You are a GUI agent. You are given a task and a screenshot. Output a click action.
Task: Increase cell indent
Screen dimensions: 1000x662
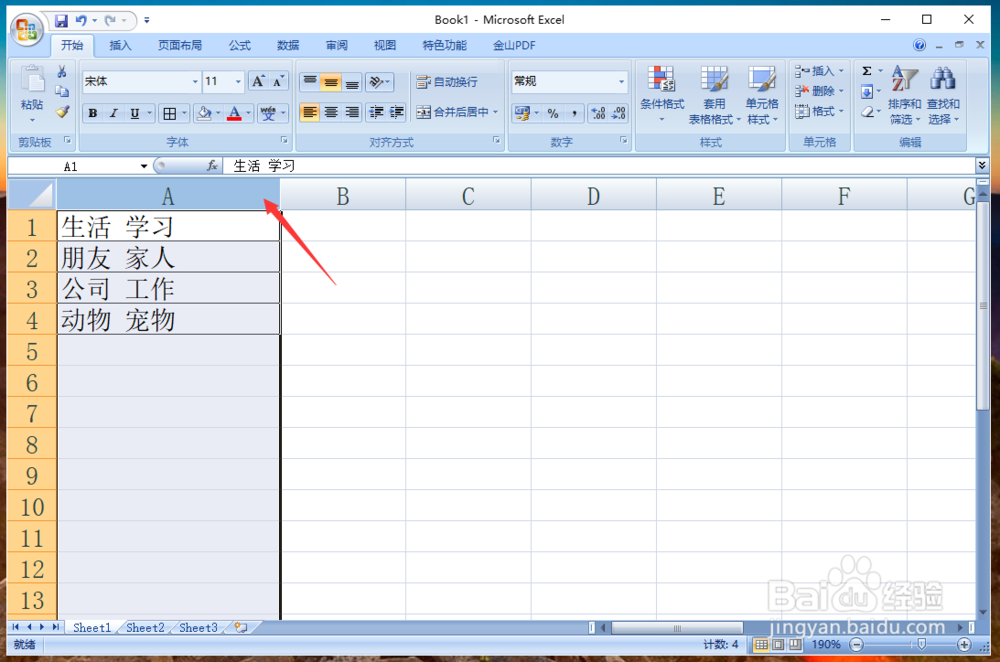tap(397, 112)
